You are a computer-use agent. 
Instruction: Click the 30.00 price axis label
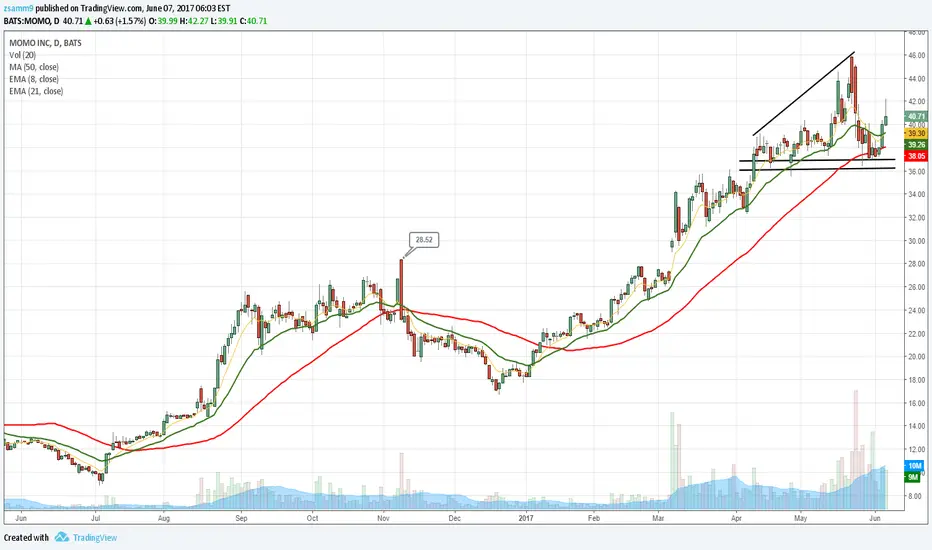(x=916, y=241)
